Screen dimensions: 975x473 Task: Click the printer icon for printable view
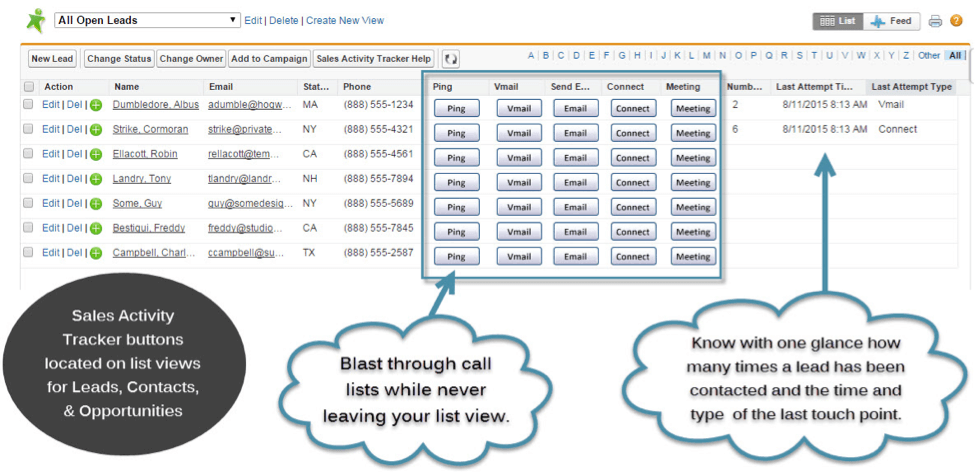(x=935, y=21)
